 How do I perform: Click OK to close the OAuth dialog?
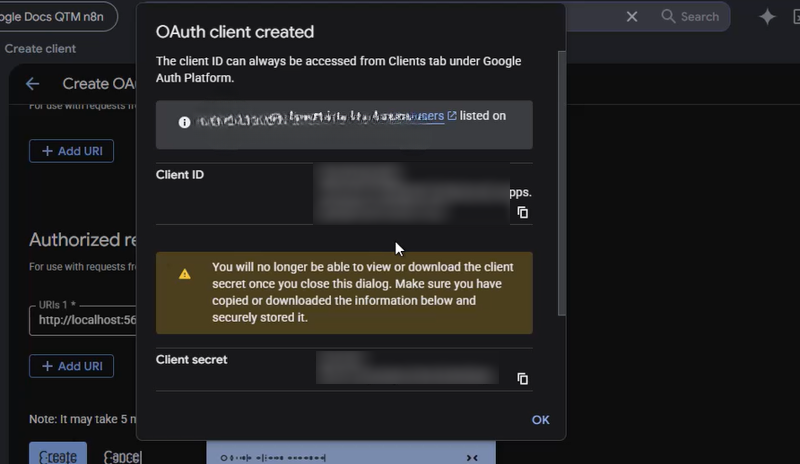[x=540, y=420]
